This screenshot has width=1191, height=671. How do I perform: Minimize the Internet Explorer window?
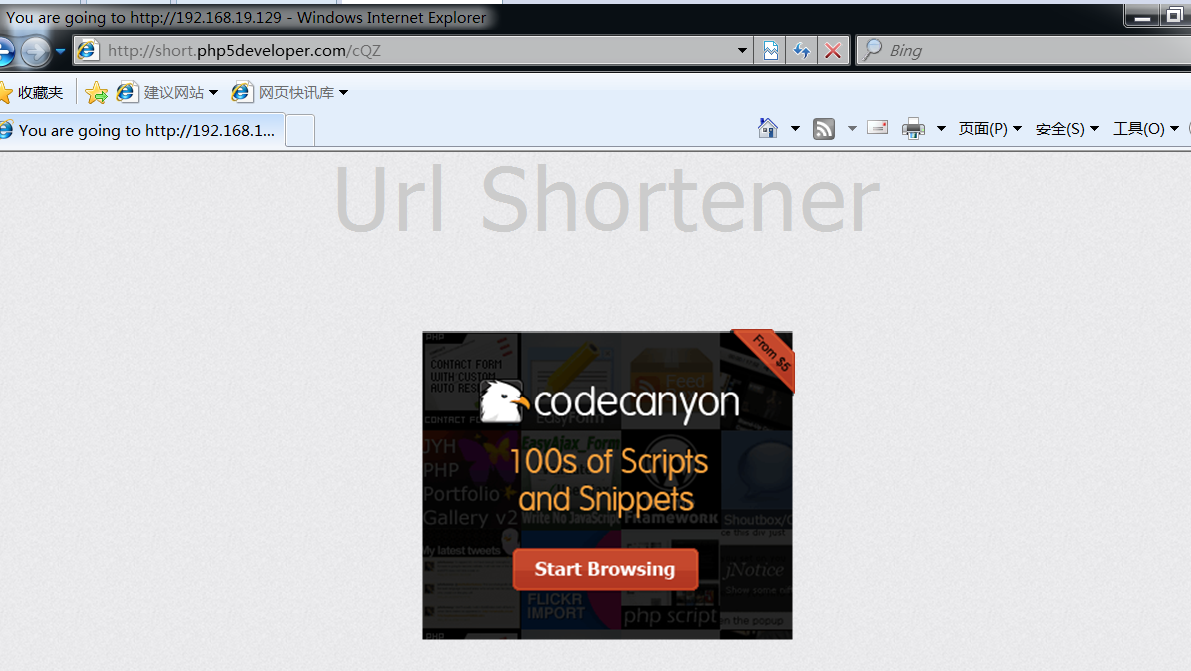(1142, 16)
